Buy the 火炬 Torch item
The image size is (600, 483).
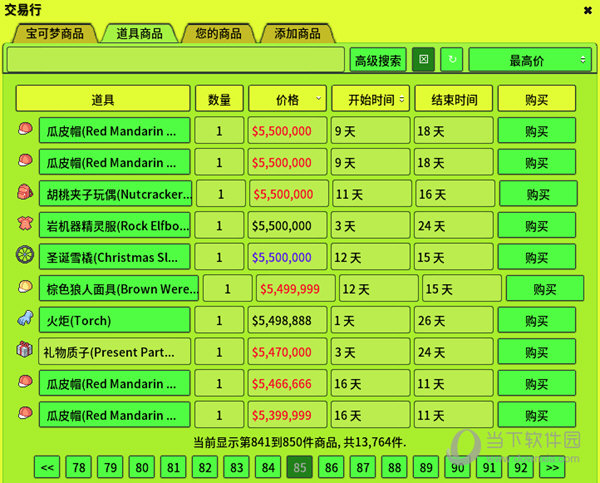pyautogui.click(x=537, y=320)
